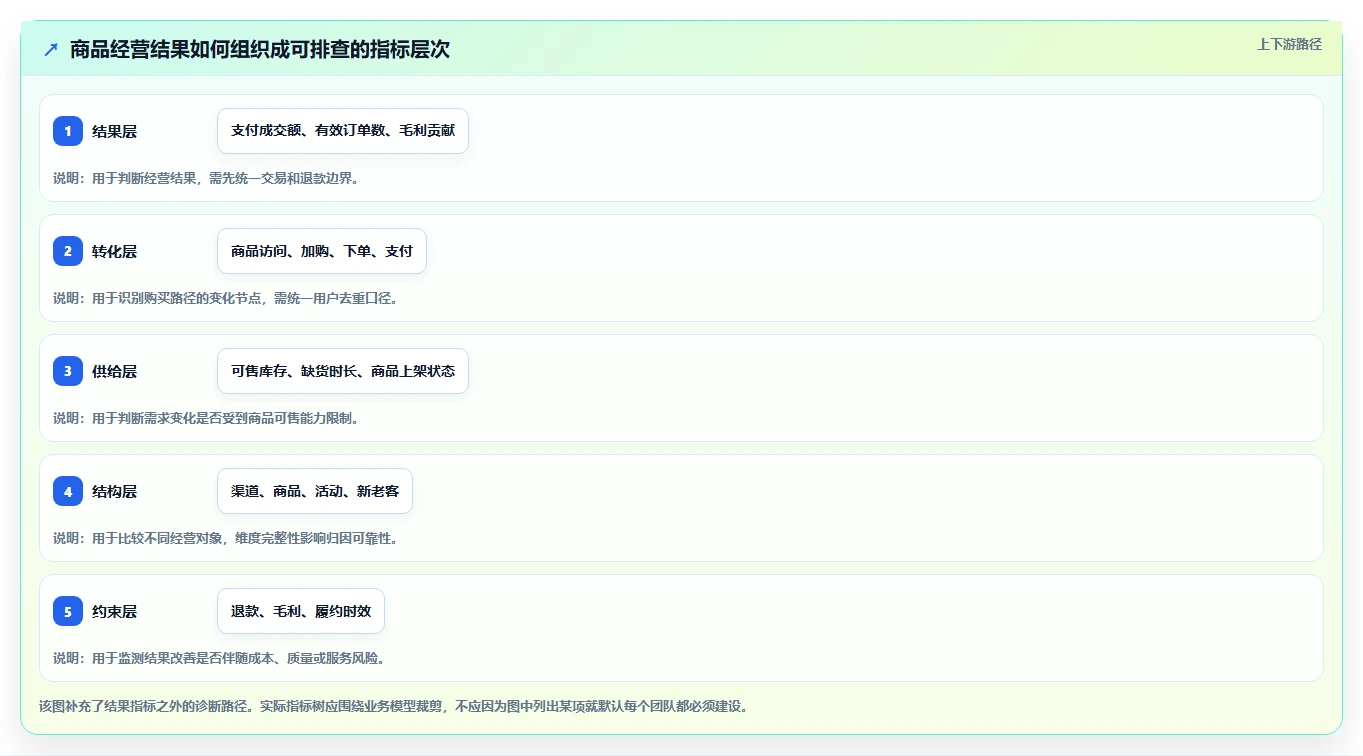
Task: Click the note about 成本、质量或服务风险
Action: (x=219, y=658)
